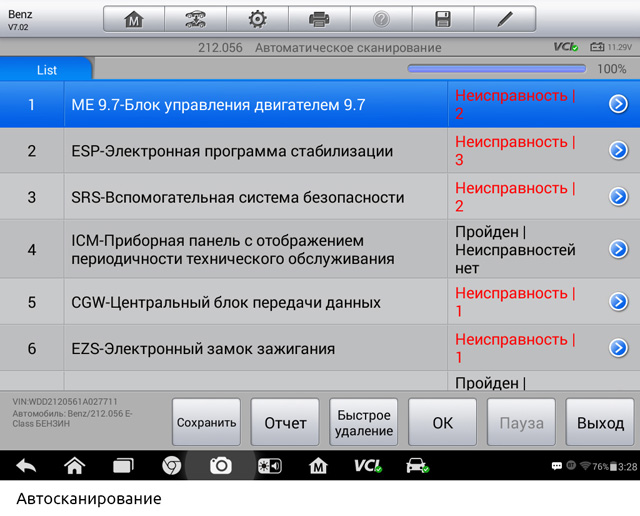Select row SRS-Вспомогательная система безопасности

click(320, 196)
